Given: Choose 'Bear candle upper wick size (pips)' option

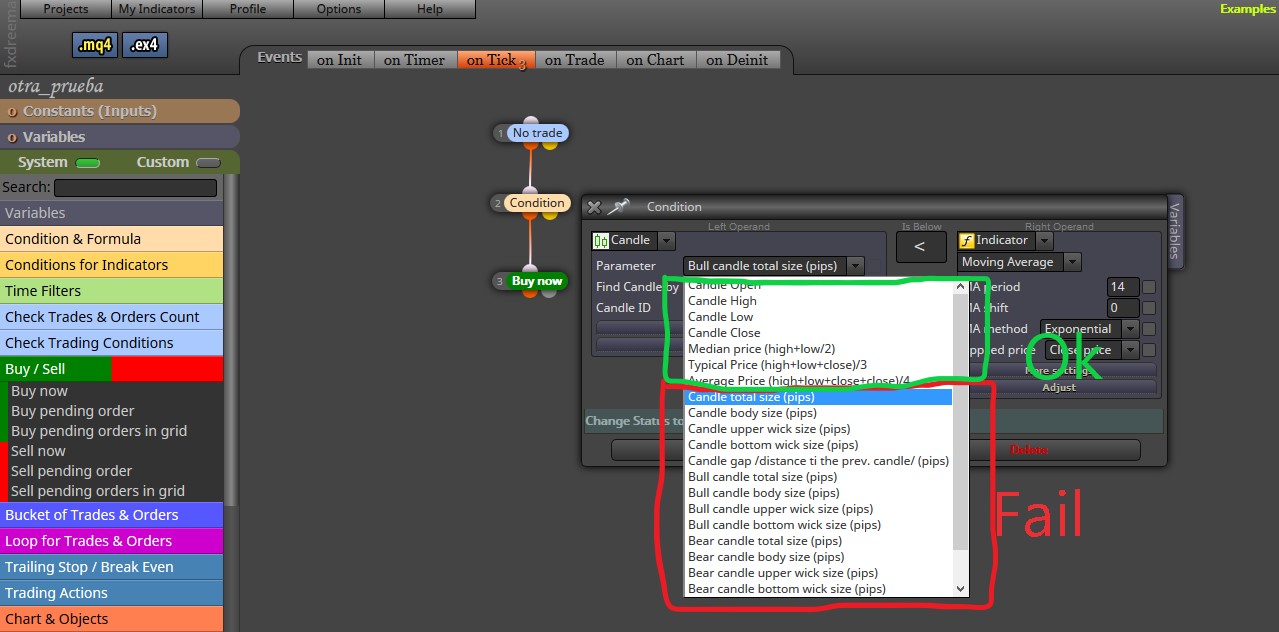Looking at the screenshot, I should click(x=818, y=573).
